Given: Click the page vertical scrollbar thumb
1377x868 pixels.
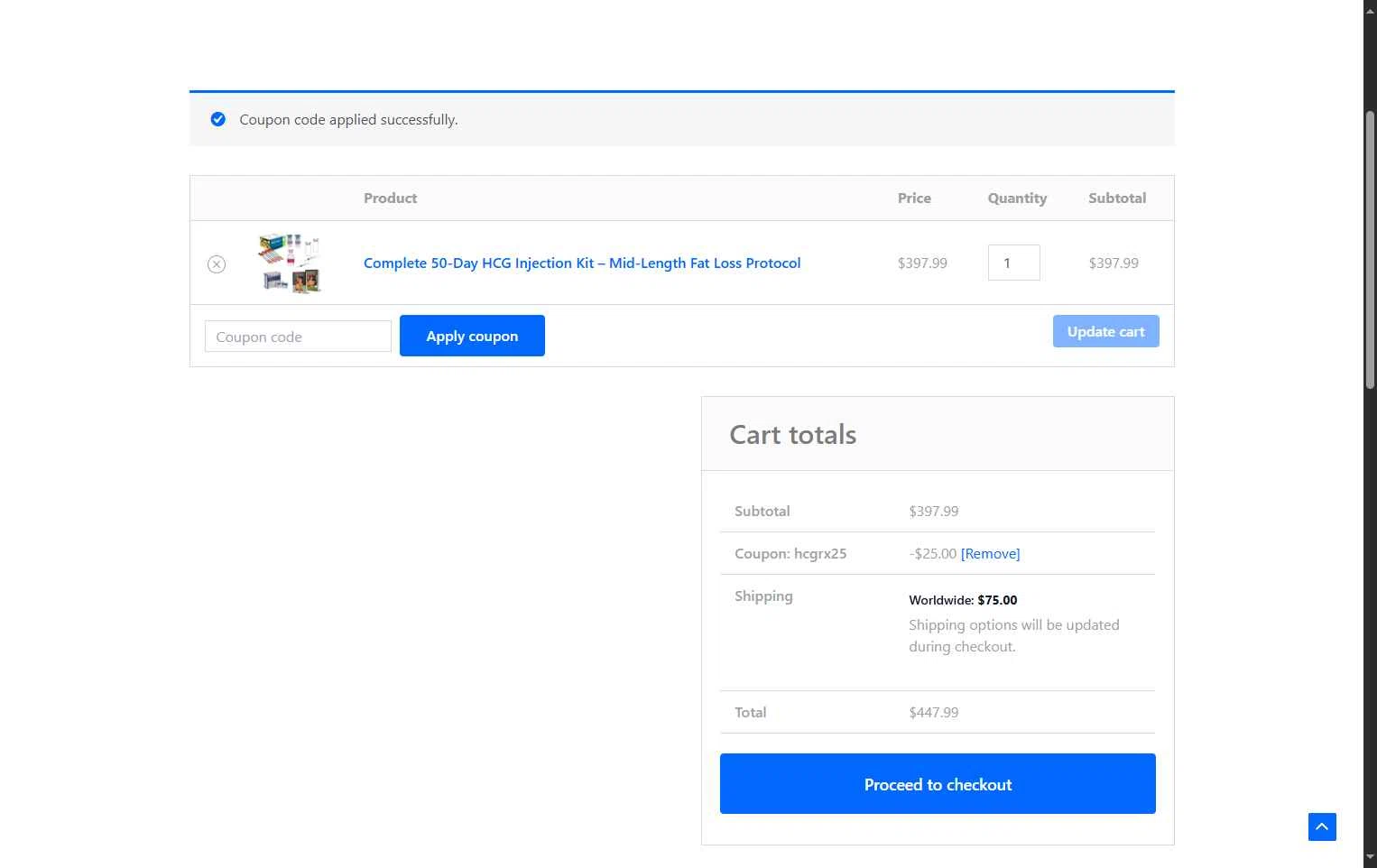Looking at the screenshot, I should pos(1370,250).
